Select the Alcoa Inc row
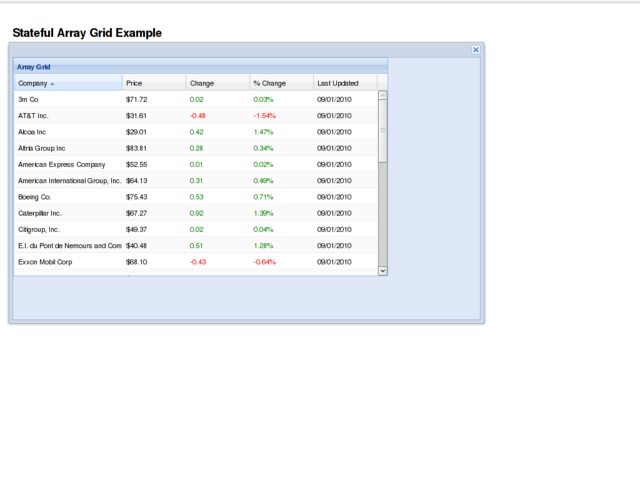640x480 pixels. click(x=196, y=132)
